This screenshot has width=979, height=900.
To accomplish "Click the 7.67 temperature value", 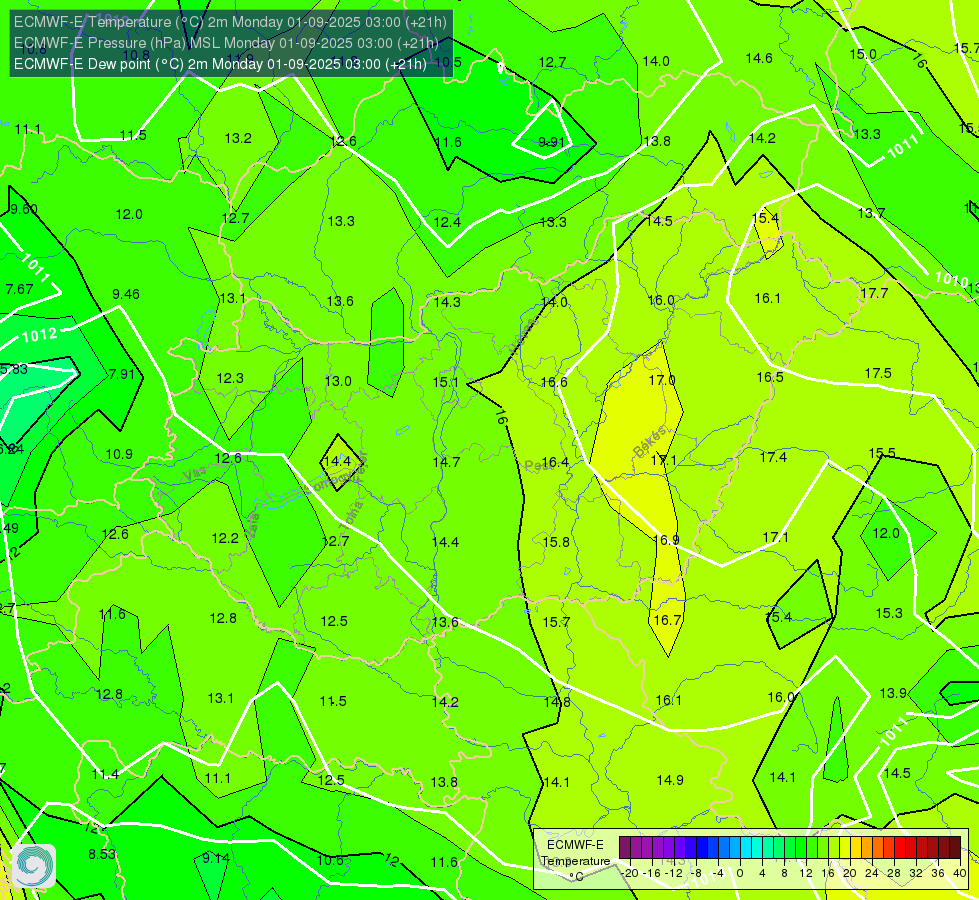I will tap(19, 289).
